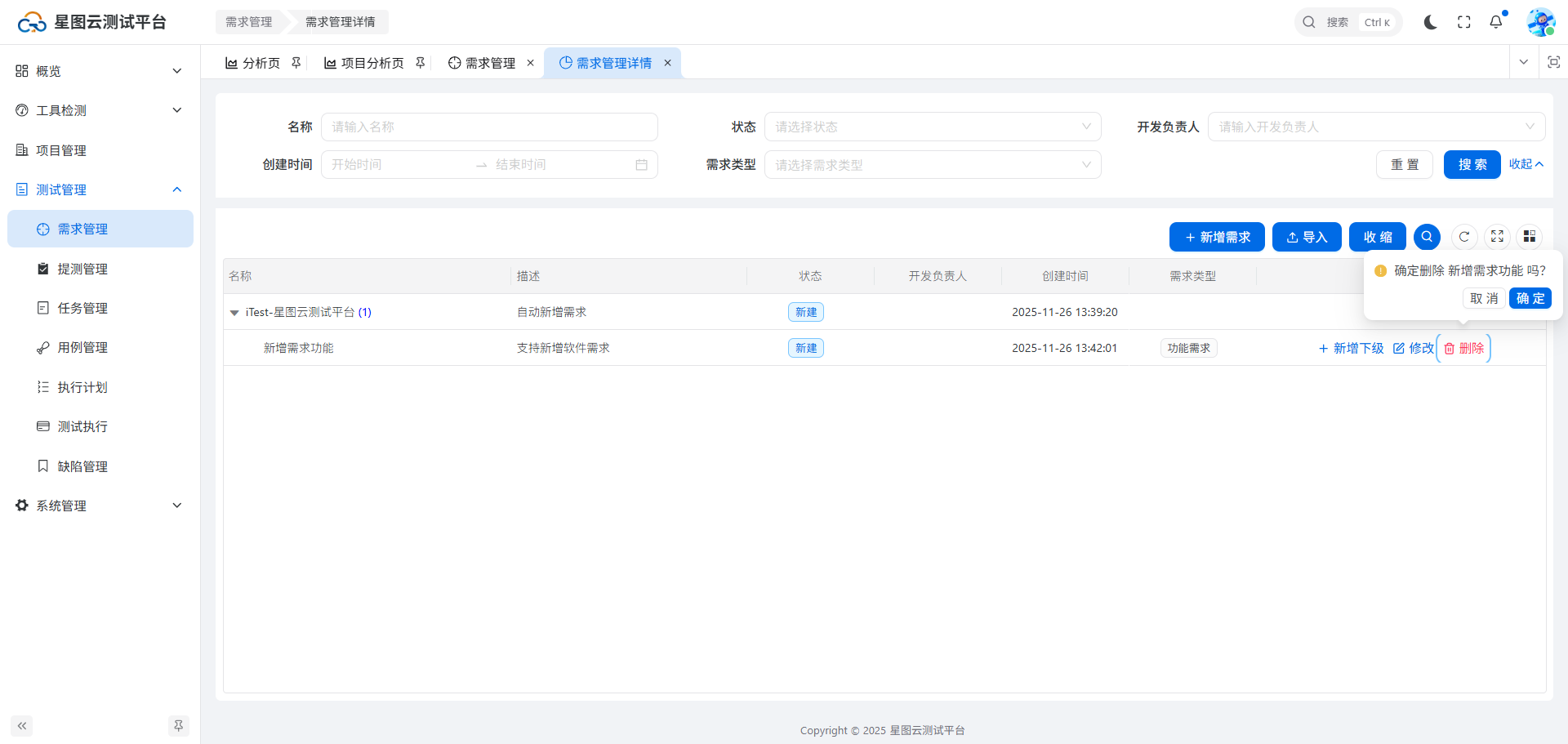Screen dimensions: 1568x744
Task: Click the 名称 input field
Action: click(488, 127)
